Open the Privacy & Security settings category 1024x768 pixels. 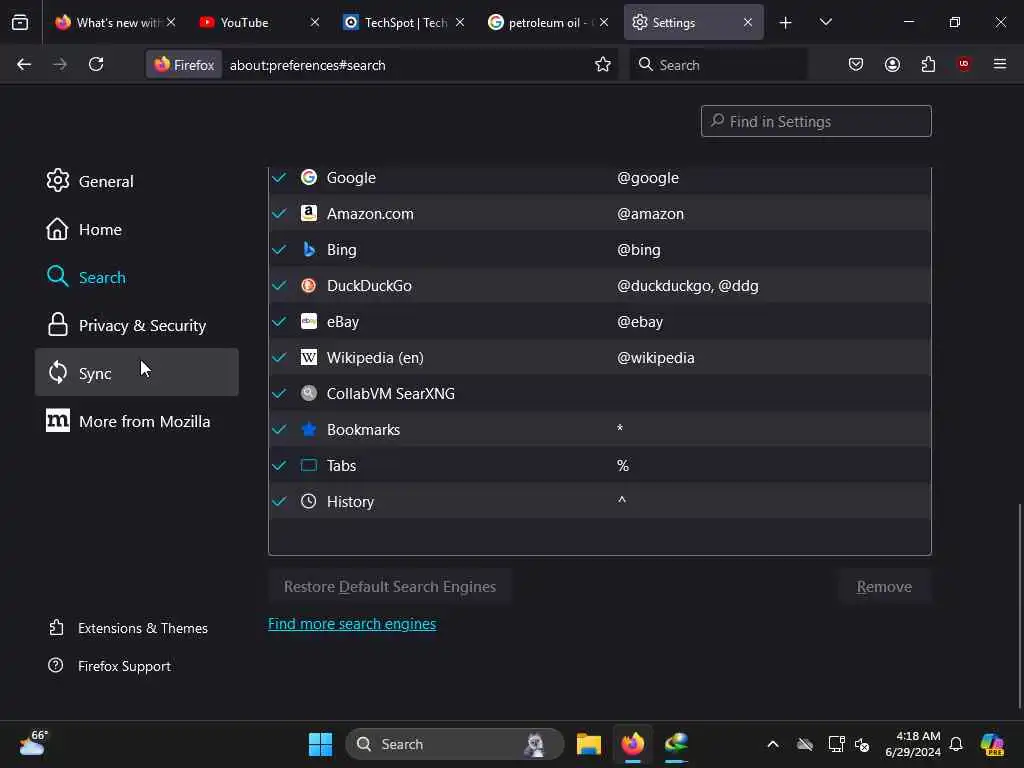click(x=136, y=325)
